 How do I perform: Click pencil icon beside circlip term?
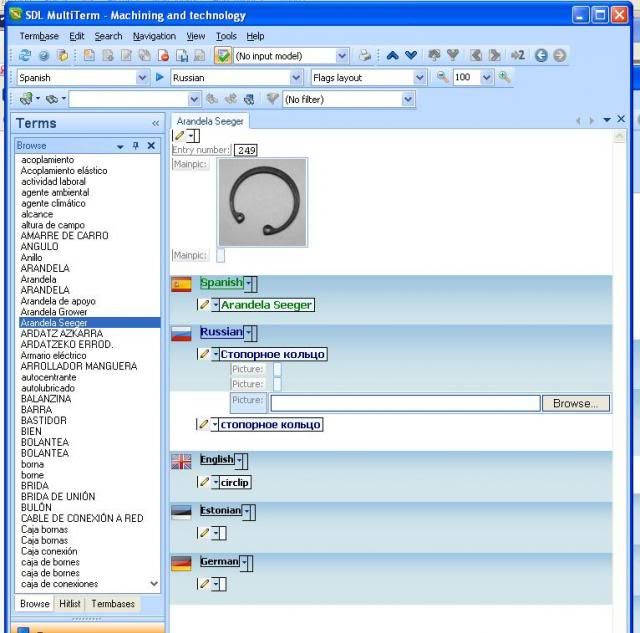(x=204, y=482)
